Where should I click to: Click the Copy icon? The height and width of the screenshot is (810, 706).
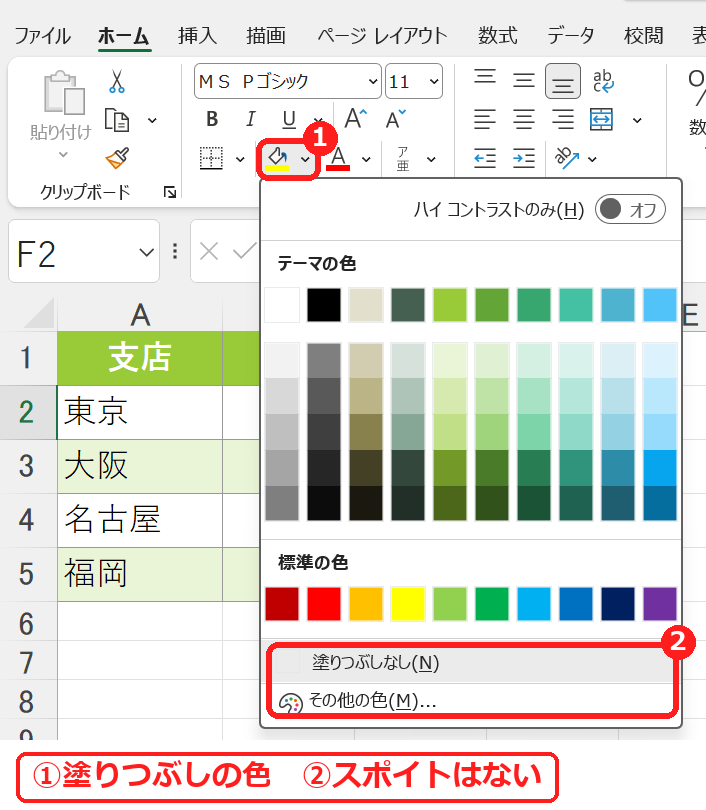point(117,120)
